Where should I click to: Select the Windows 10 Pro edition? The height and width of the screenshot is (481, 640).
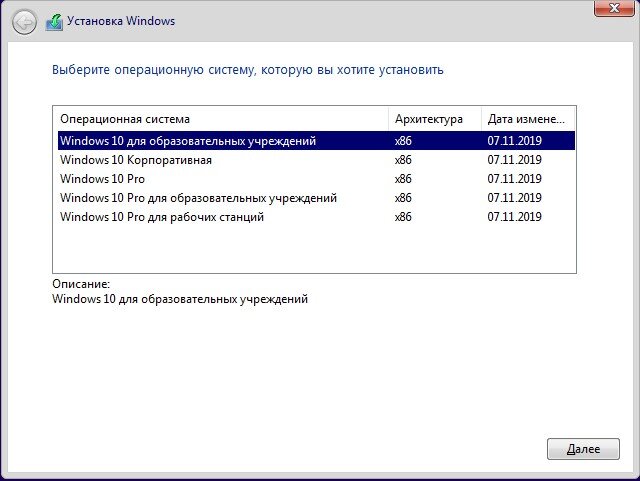316,179
